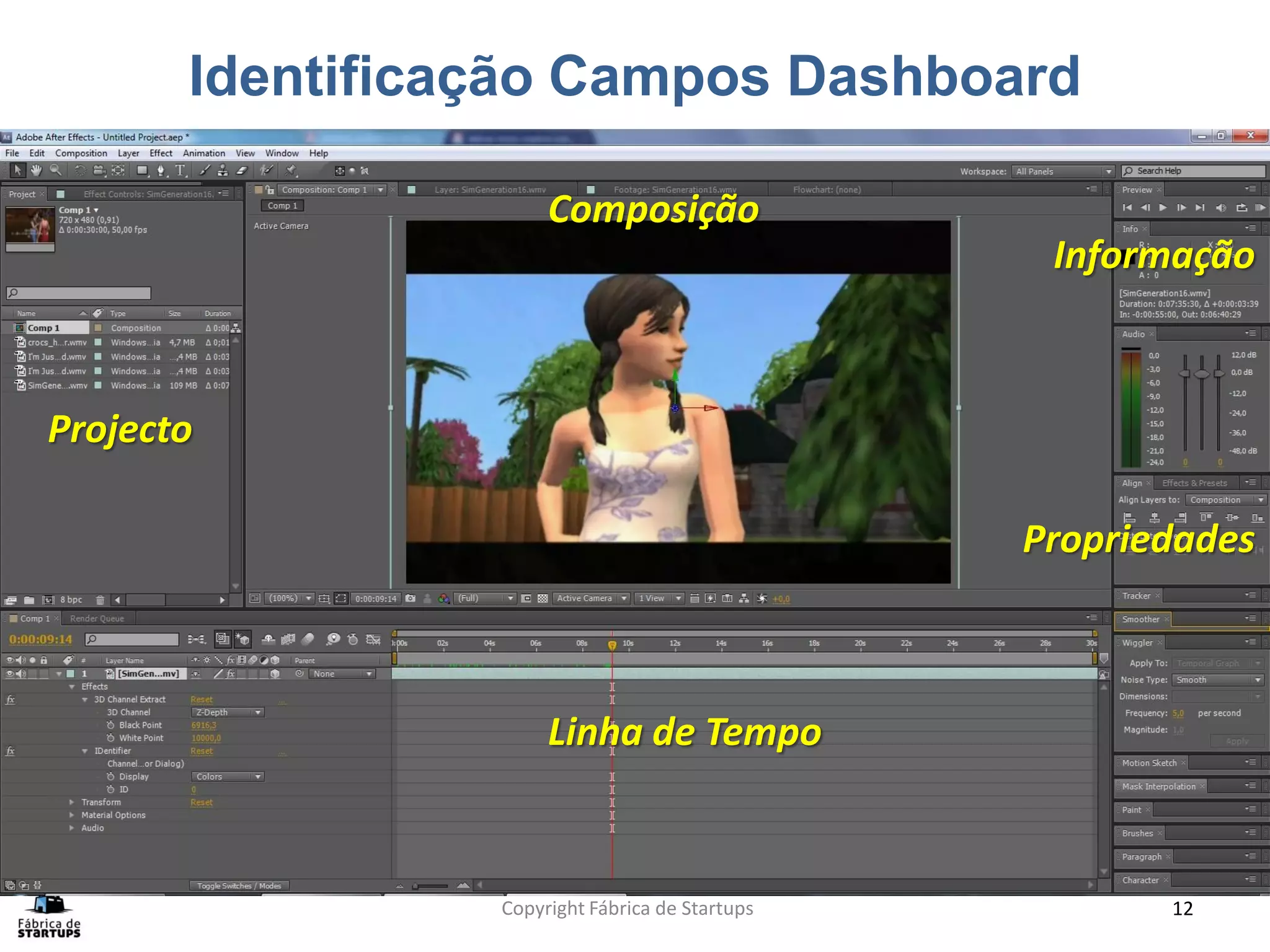Toggle the loop option in Preview
This screenshot has height=952, width=1270.
coord(1241,208)
